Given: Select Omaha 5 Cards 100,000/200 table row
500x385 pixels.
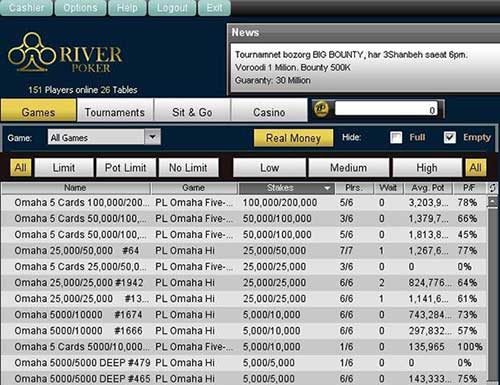Looking at the screenshot, I should click(x=243, y=203).
